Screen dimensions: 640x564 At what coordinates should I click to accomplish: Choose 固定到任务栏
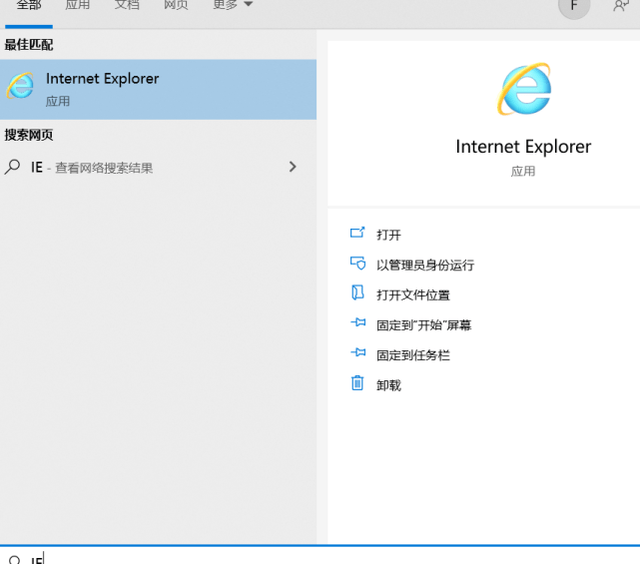tap(413, 355)
